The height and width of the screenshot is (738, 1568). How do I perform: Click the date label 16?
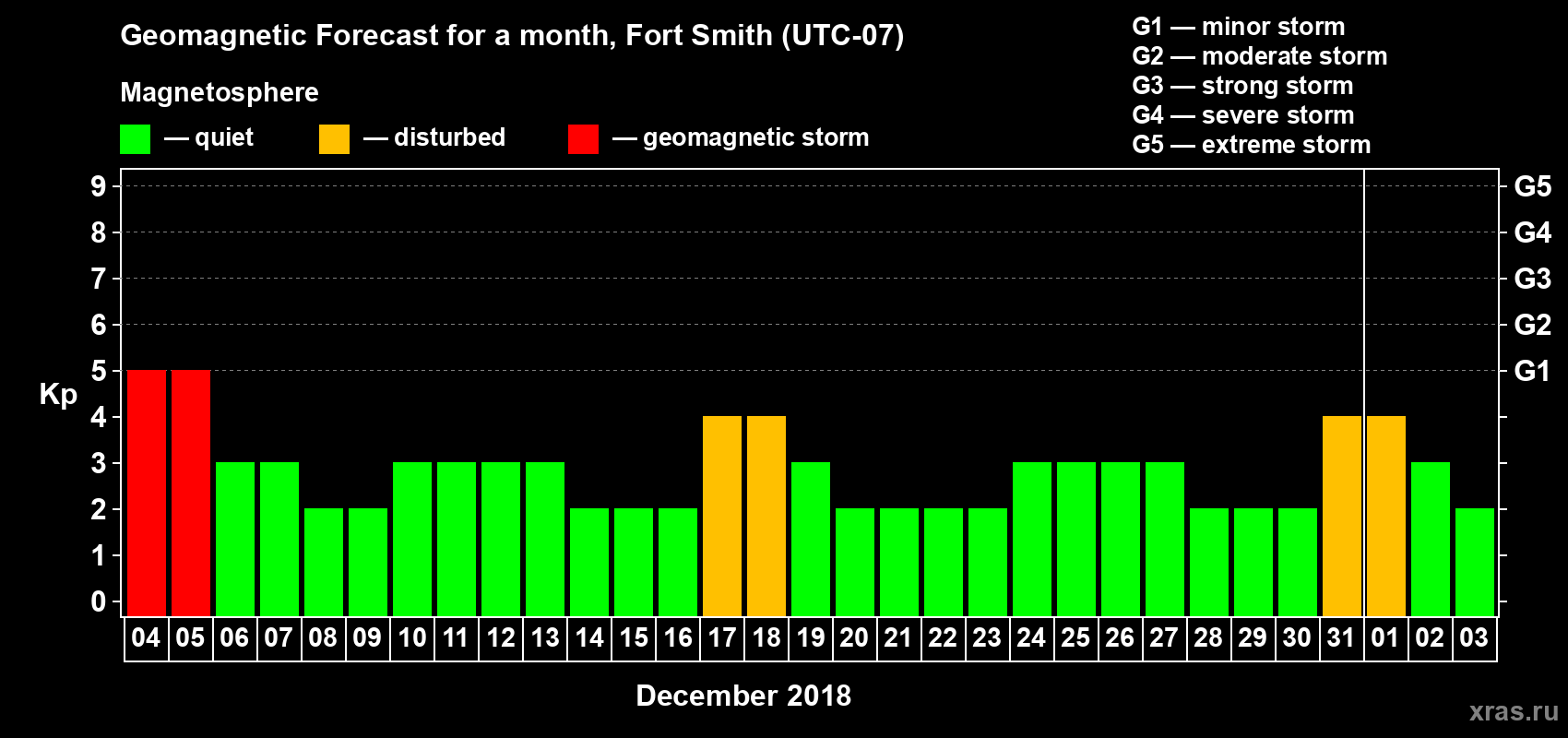coord(678,637)
